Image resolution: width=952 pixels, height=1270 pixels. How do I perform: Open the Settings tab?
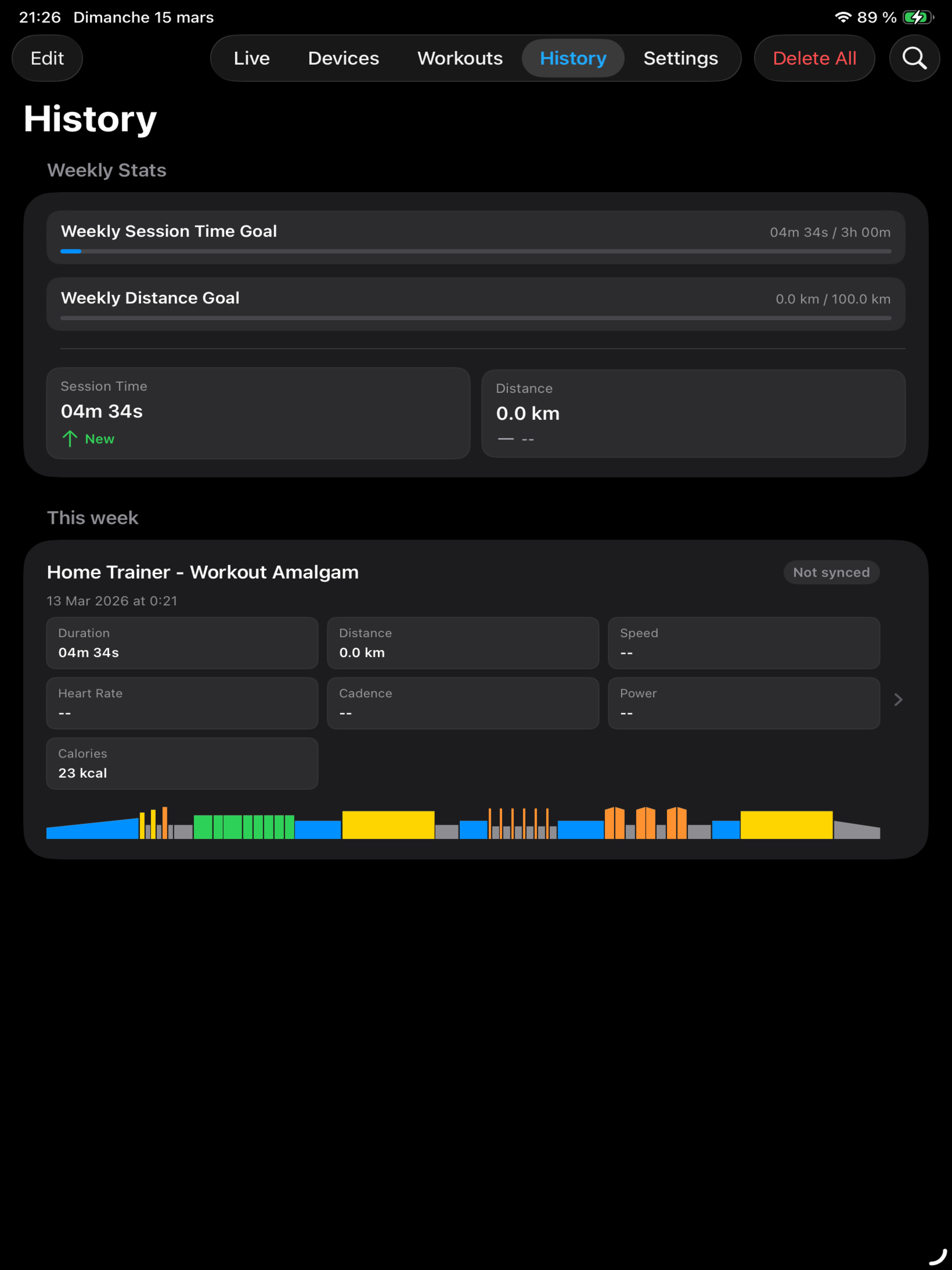coord(681,58)
